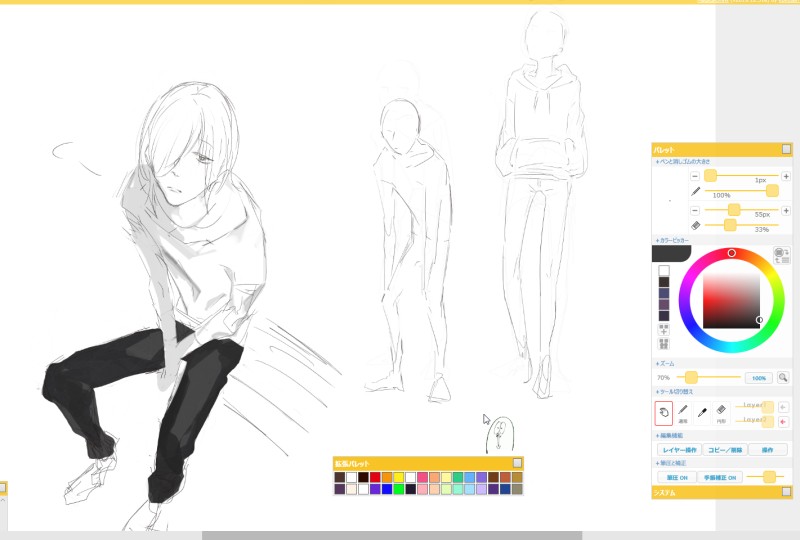Viewport: 800px width, 540px height.
Task: Select the eraser tool in tool switcher
Action: point(721,413)
